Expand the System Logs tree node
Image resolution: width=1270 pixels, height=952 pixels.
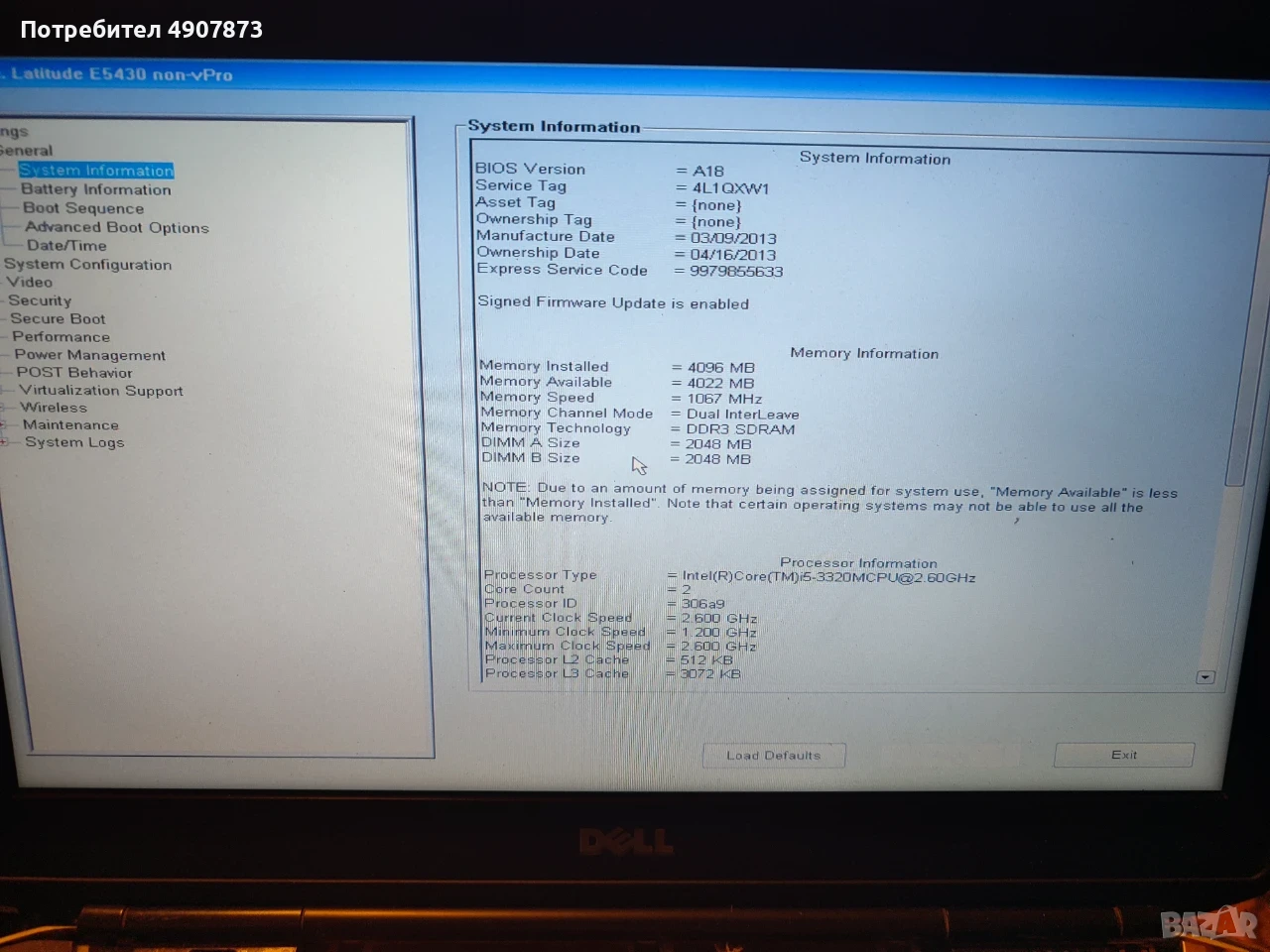4,442
